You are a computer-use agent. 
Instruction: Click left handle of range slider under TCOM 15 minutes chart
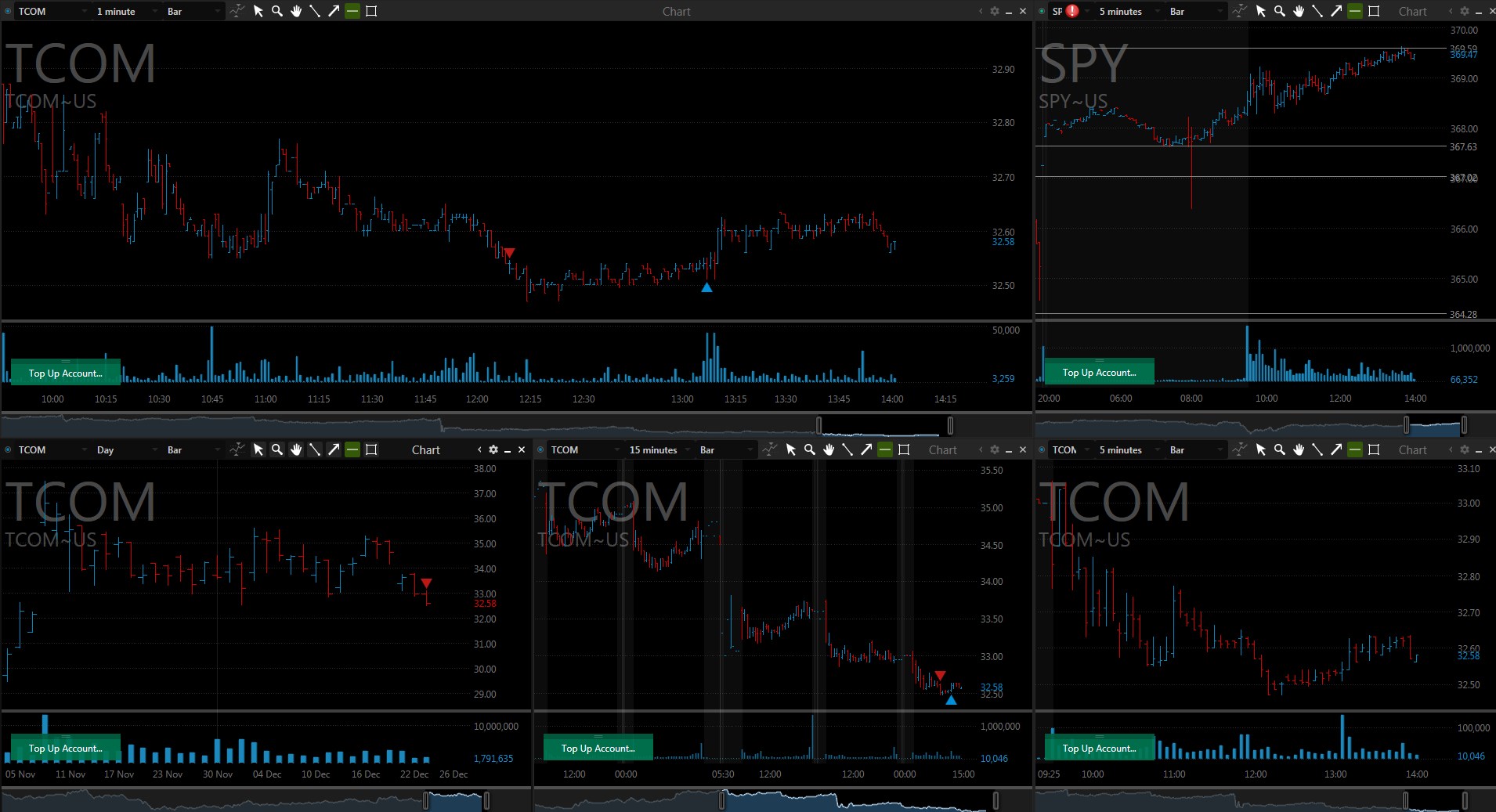click(723, 800)
